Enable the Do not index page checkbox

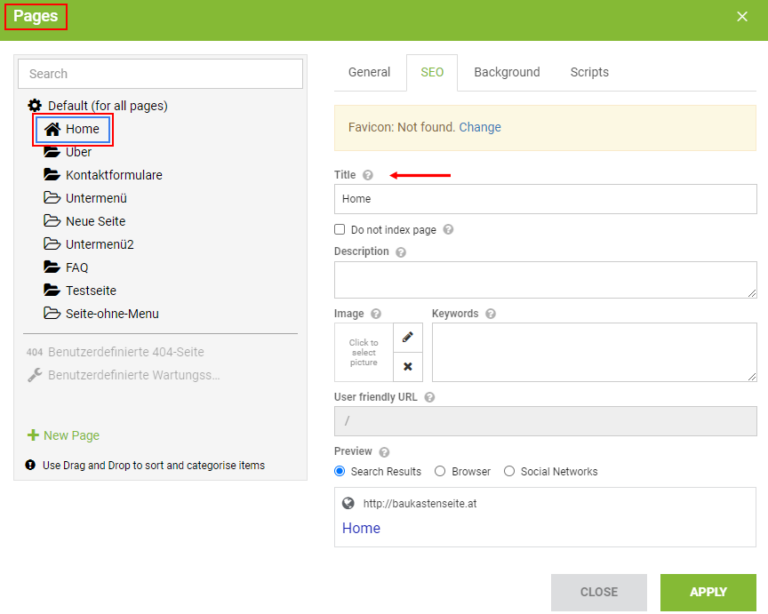tap(339, 229)
